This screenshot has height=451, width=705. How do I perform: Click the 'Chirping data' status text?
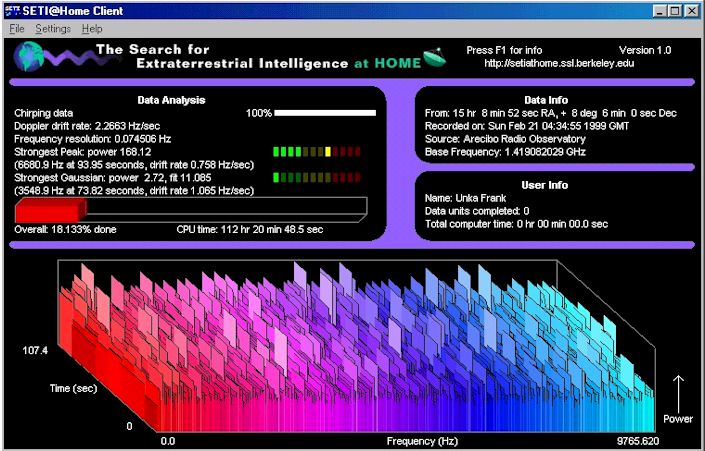(44, 113)
